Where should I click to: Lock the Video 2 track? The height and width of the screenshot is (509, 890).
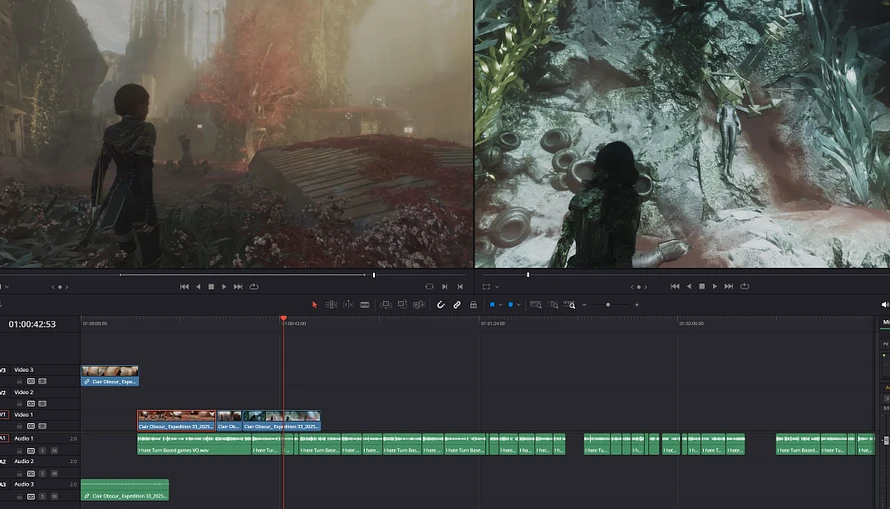click(x=19, y=404)
